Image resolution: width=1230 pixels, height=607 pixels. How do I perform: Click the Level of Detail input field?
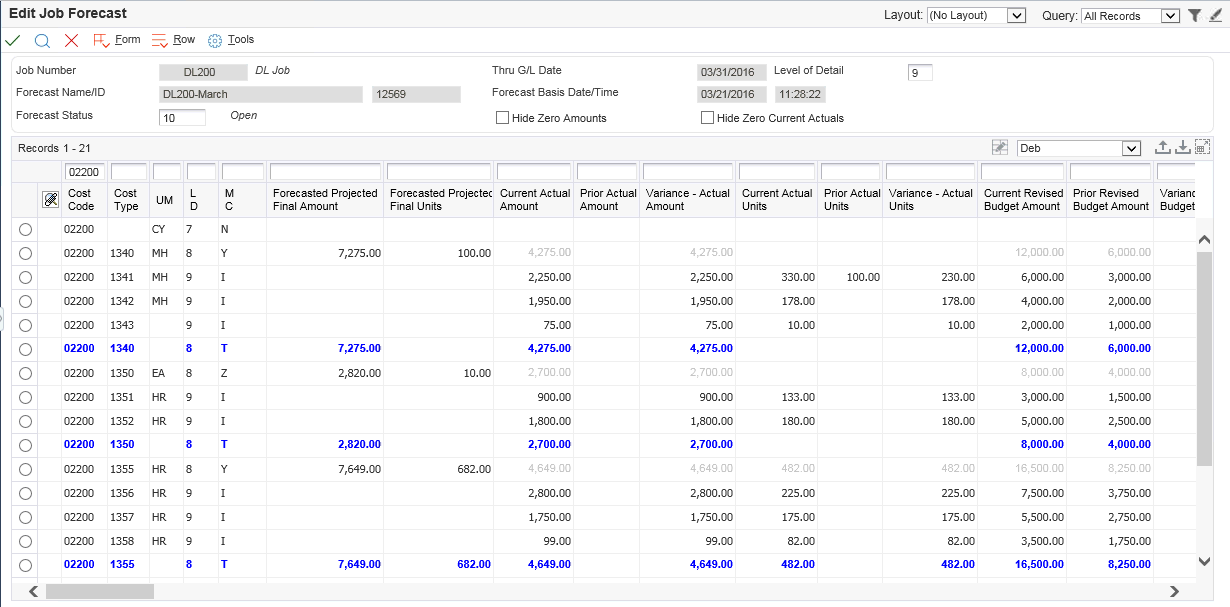pyautogui.click(x=920, y=73)
